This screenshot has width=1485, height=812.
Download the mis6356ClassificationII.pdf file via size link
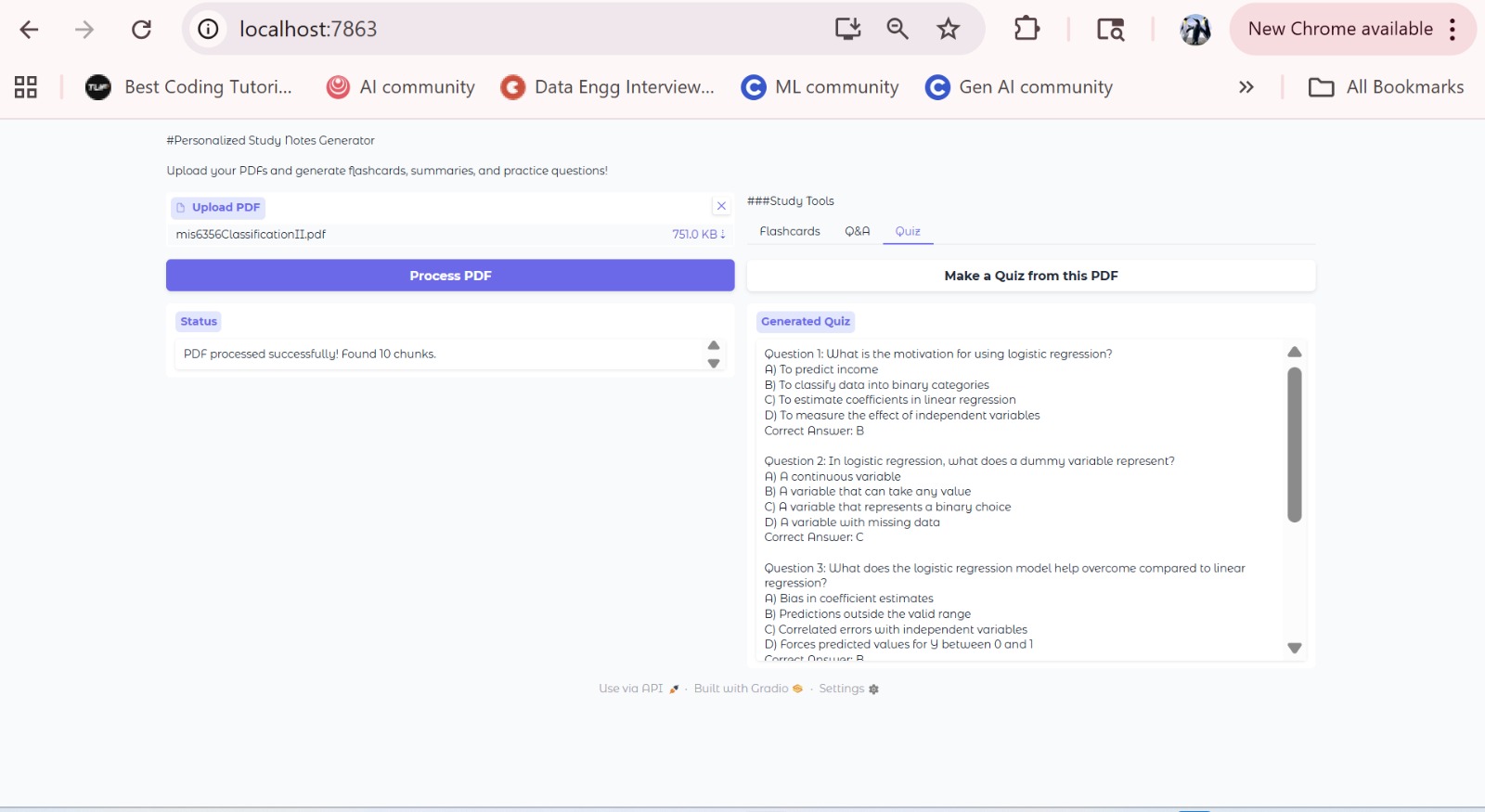coord(698,235)
